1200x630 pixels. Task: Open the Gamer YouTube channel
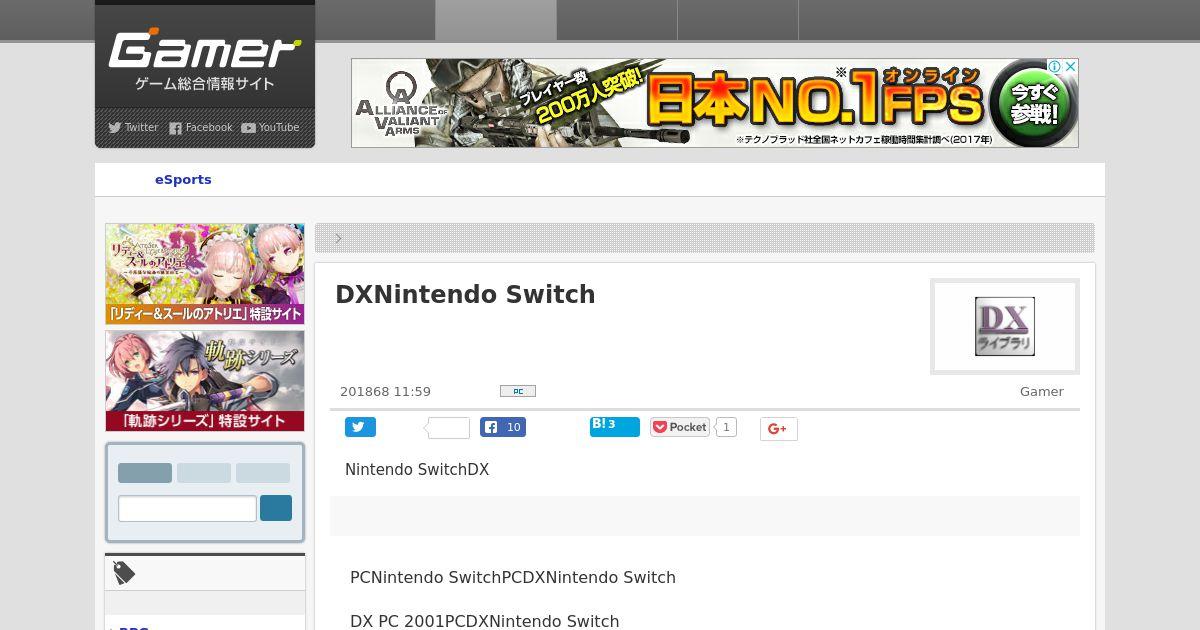pyautogui.click(x=270, y=127)
